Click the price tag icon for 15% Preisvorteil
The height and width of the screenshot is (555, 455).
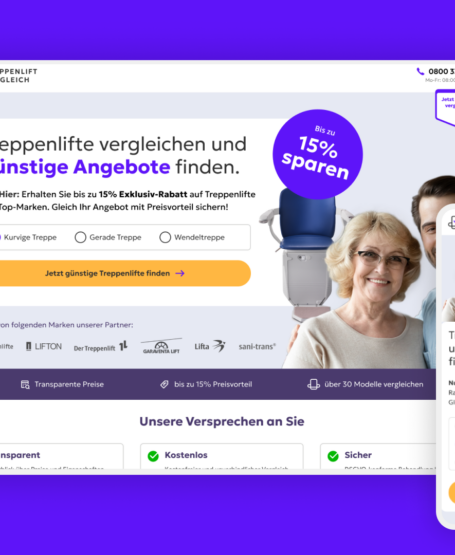click(164, 384)
